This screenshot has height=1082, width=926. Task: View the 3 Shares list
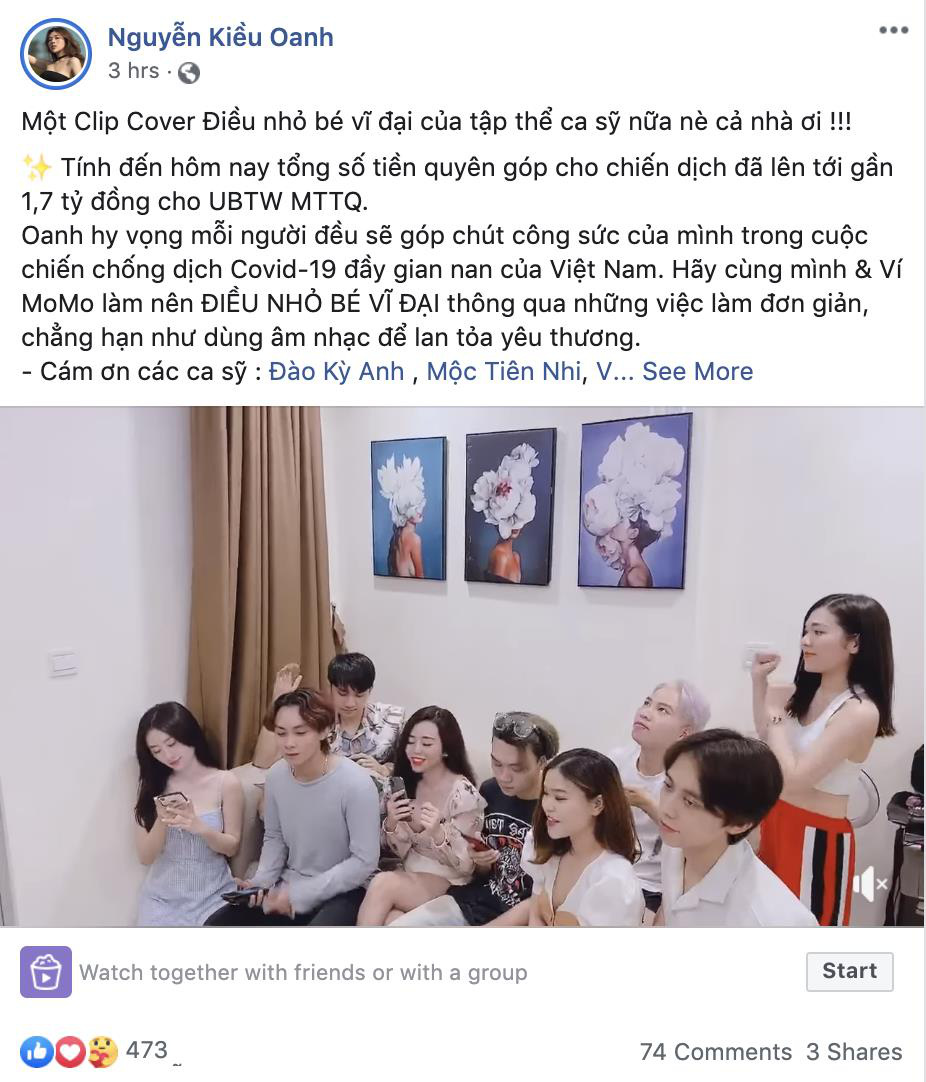pyautogui.click(x=854, y=1052)
